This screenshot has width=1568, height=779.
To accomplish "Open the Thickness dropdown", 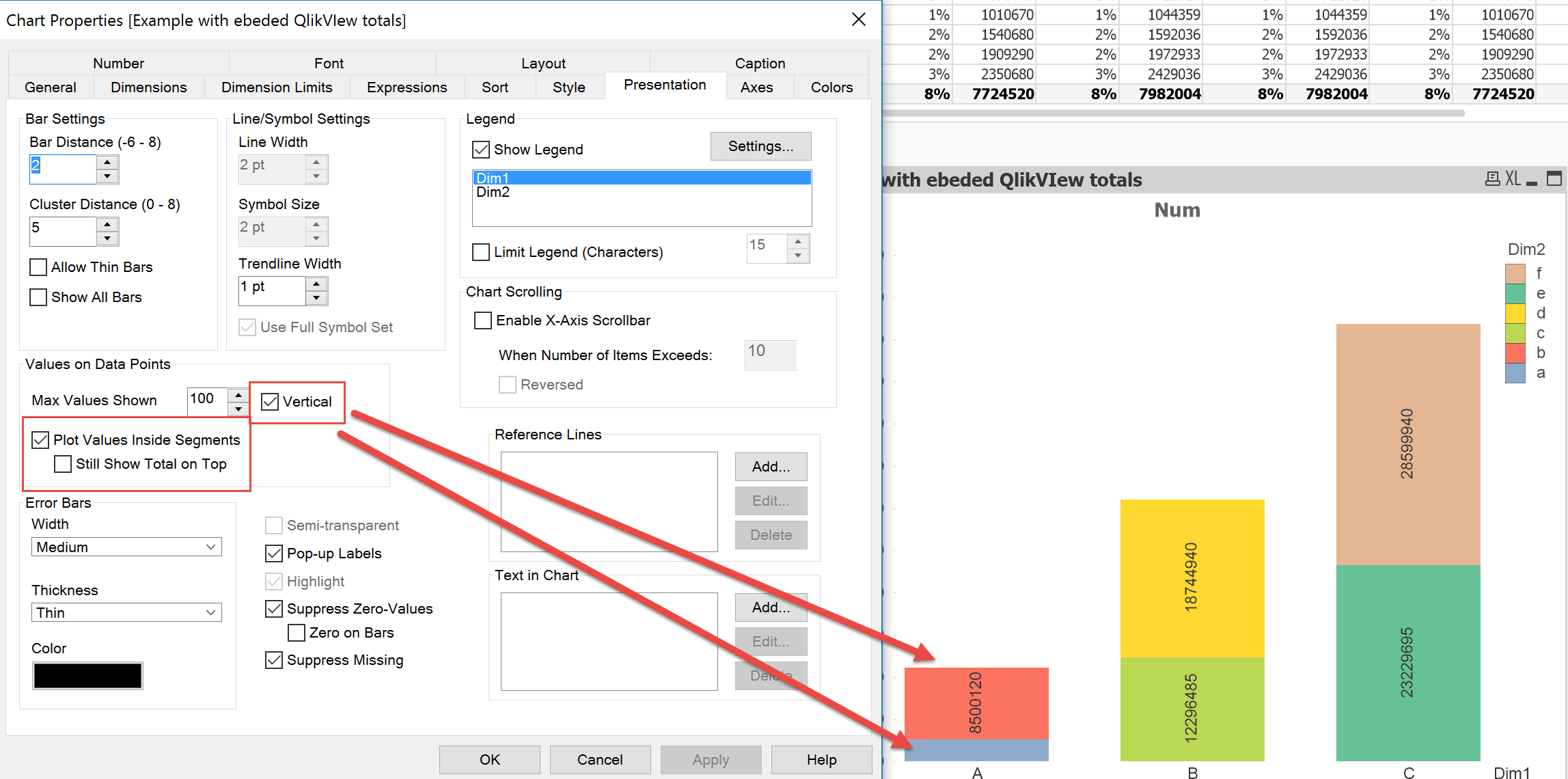I will pos(126,612).
